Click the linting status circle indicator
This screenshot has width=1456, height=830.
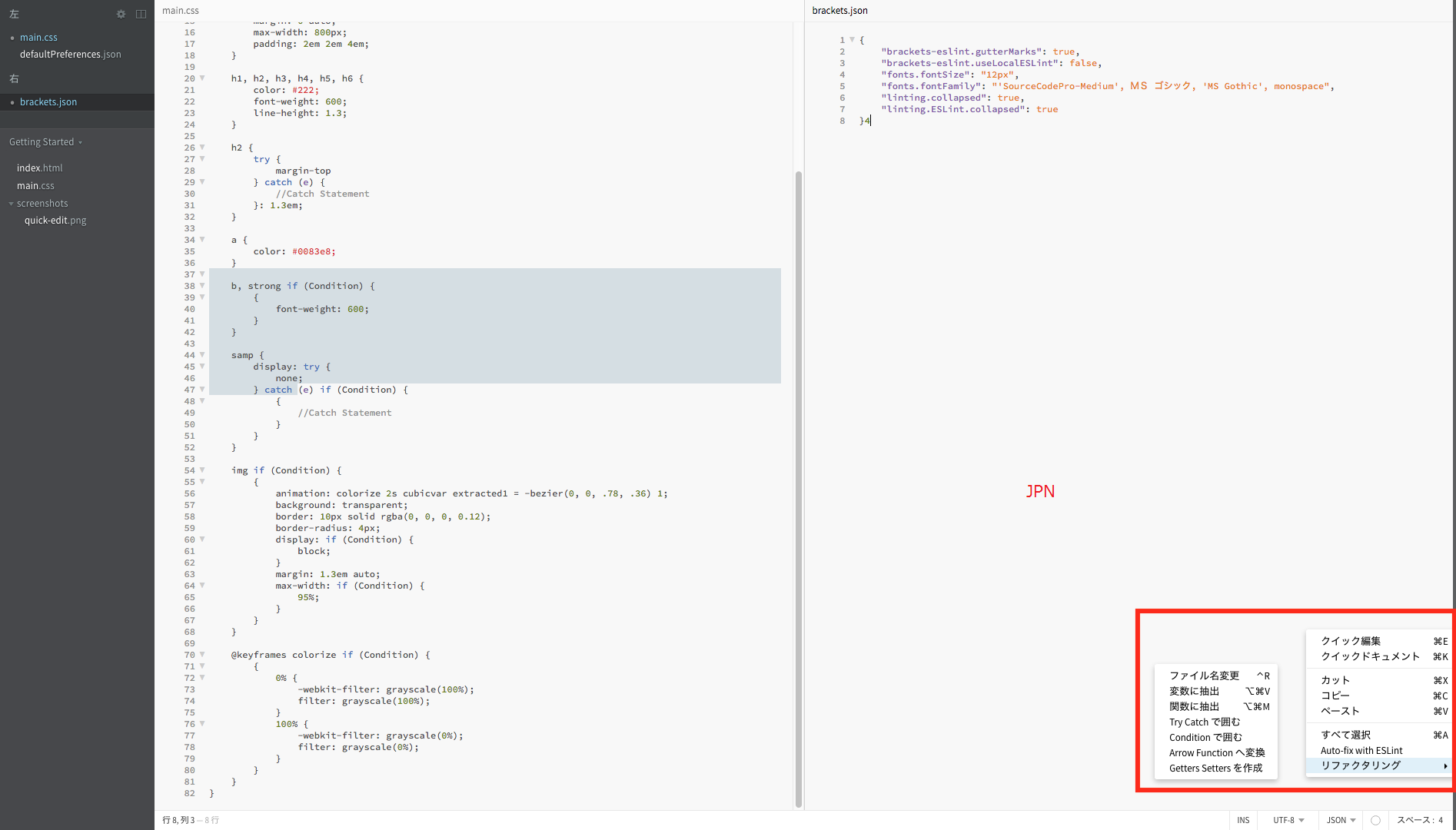click(1375, 820)
